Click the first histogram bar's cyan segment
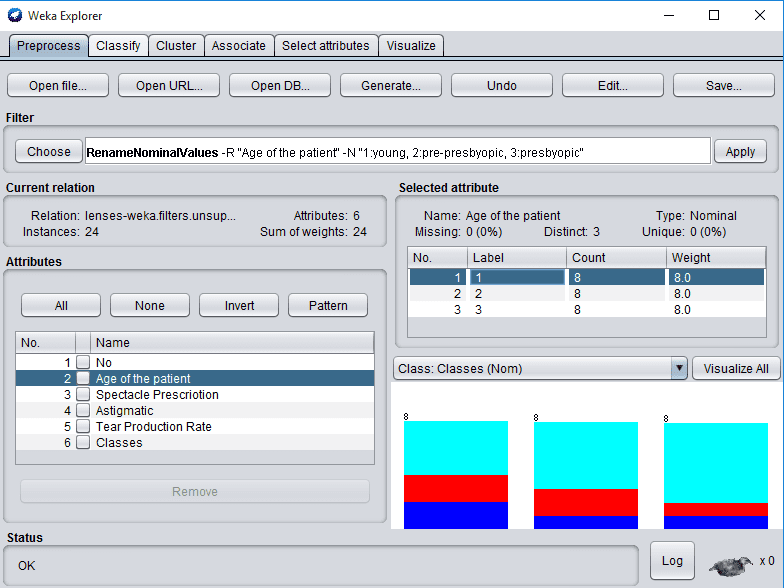Screen dimensions: 784x588 [x=456, y=448]
